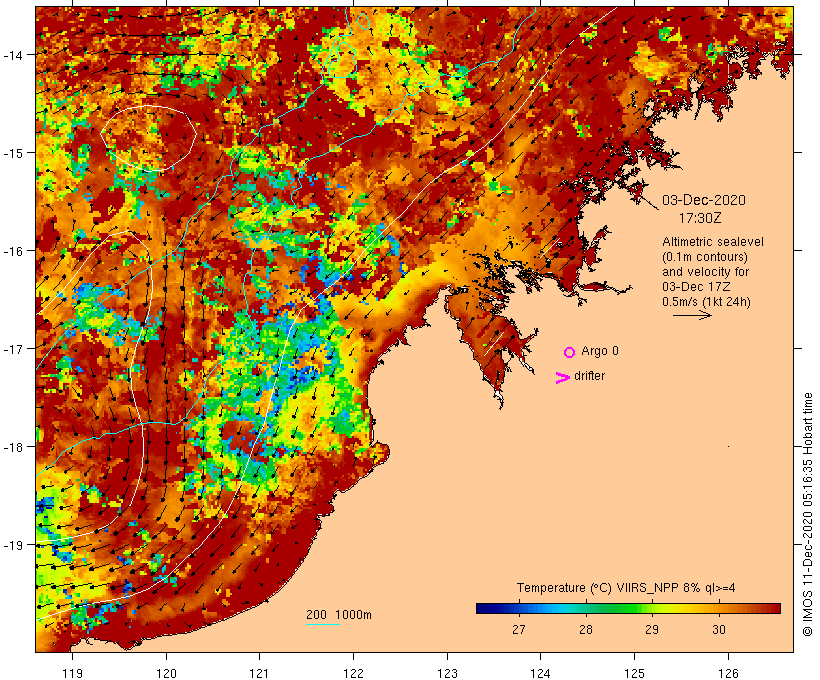Click the '(0.1m contours)' text
Screen dimensions: 820x680
click(705, 257)
